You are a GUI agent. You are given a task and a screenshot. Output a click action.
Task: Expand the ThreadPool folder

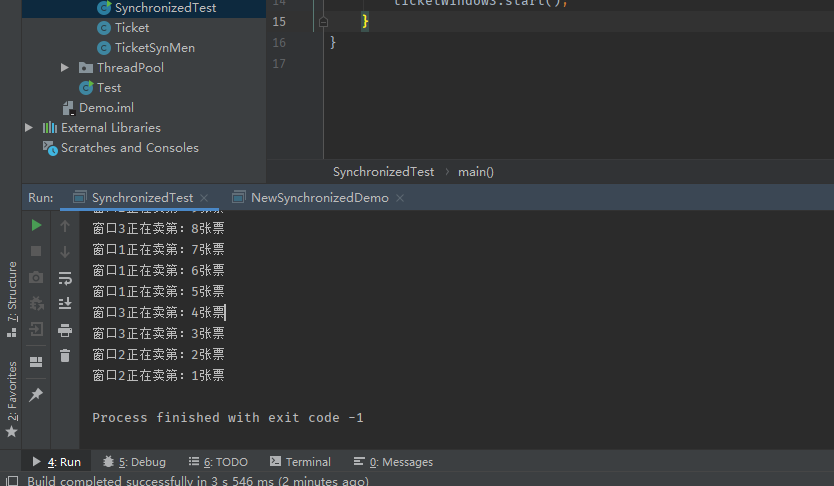pyautogui.click(x=64, y=68)
